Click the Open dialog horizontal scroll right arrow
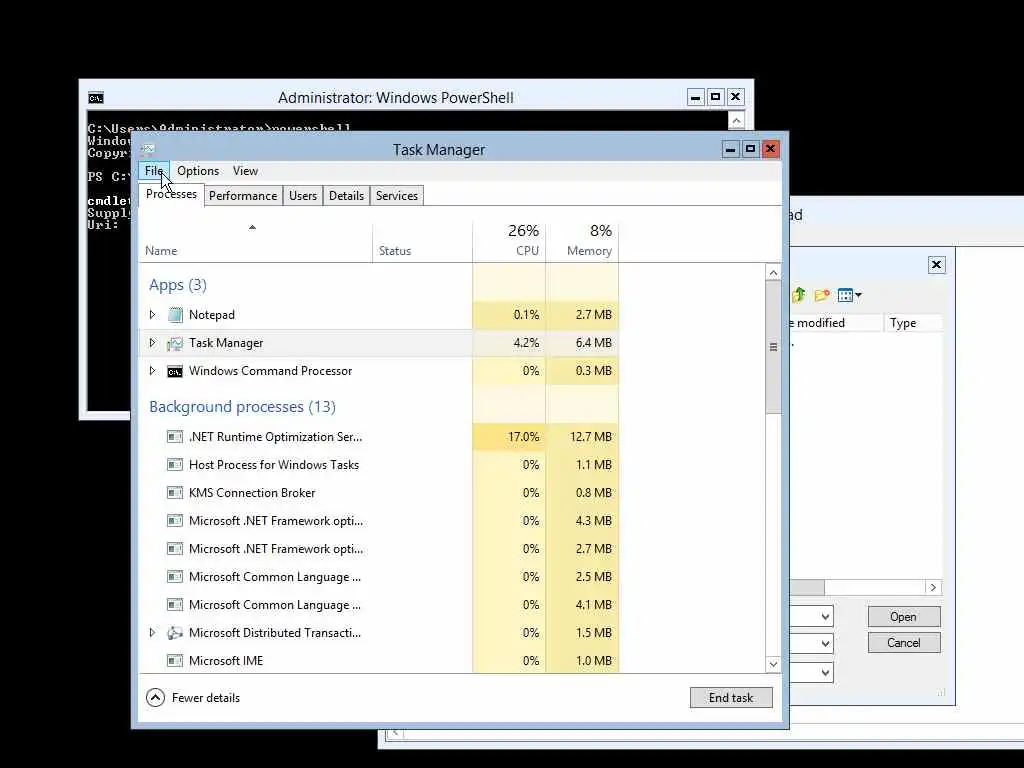Screen dimensions: 1024x768 pyautogui.click(x=933, y=587)
